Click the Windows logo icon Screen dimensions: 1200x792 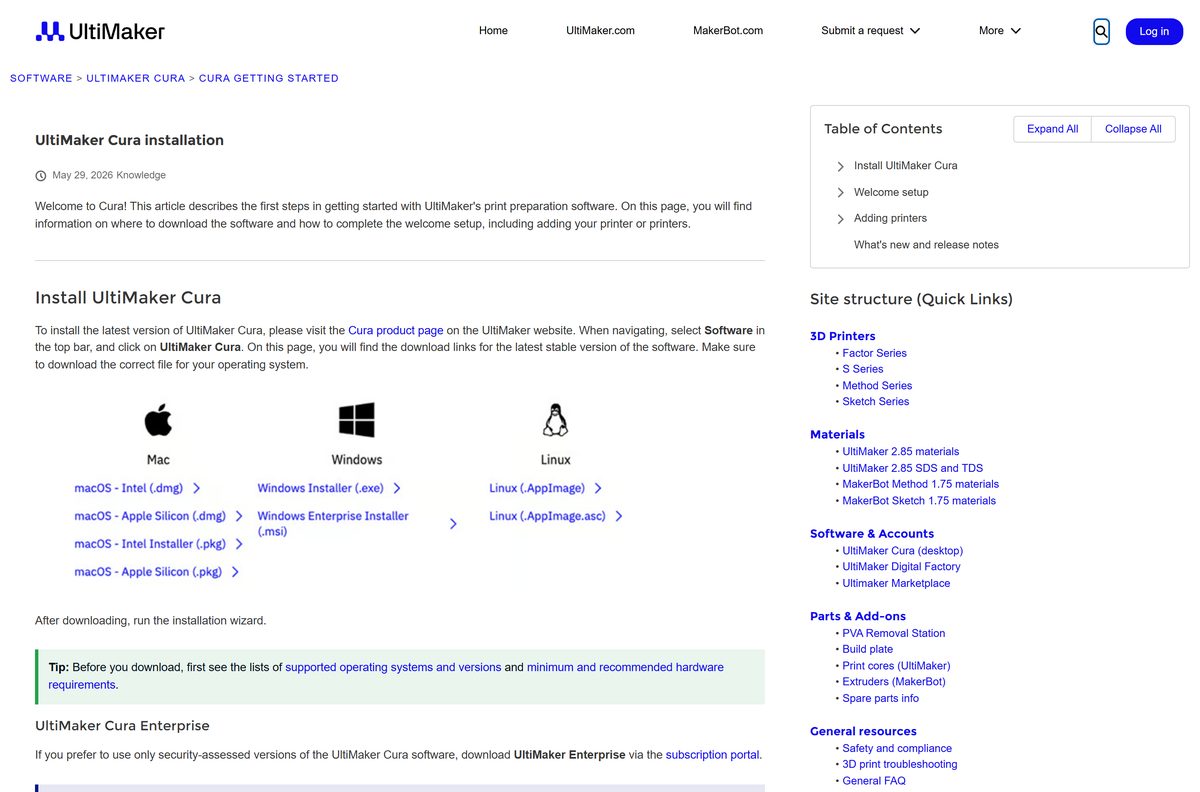[x=356, y=420]
